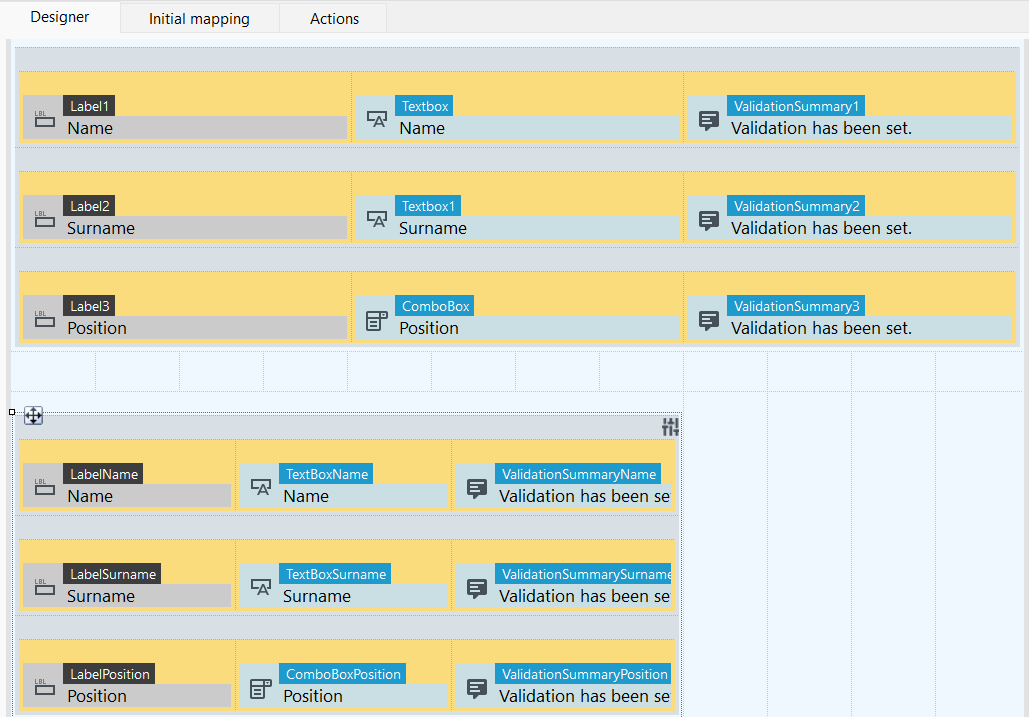
Task: Select the validation icon next to ValidationSummarySurname
Action: coord(477,588)
